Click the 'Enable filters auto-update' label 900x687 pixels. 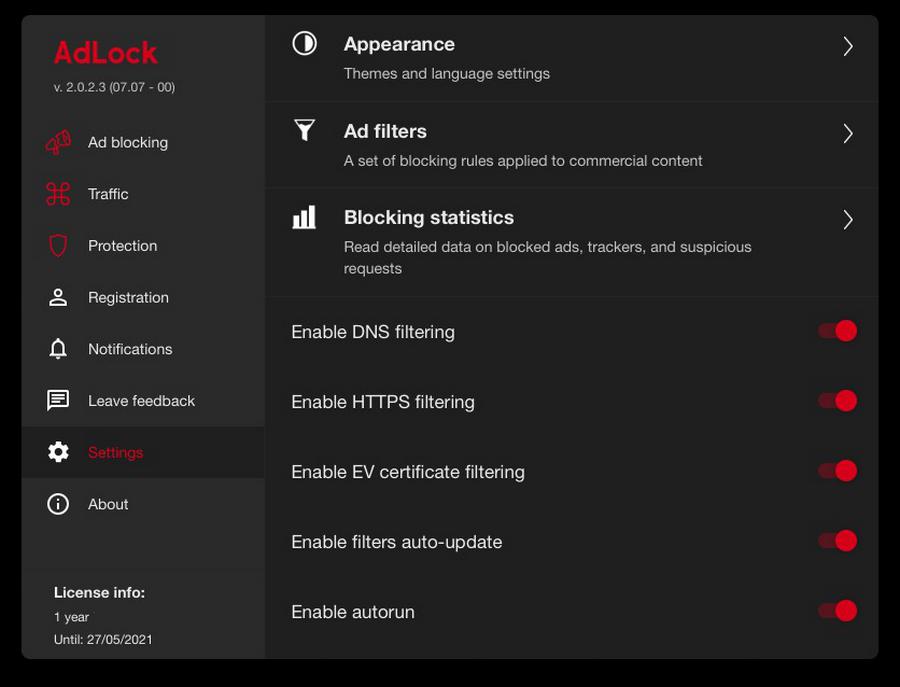(397, 542)
